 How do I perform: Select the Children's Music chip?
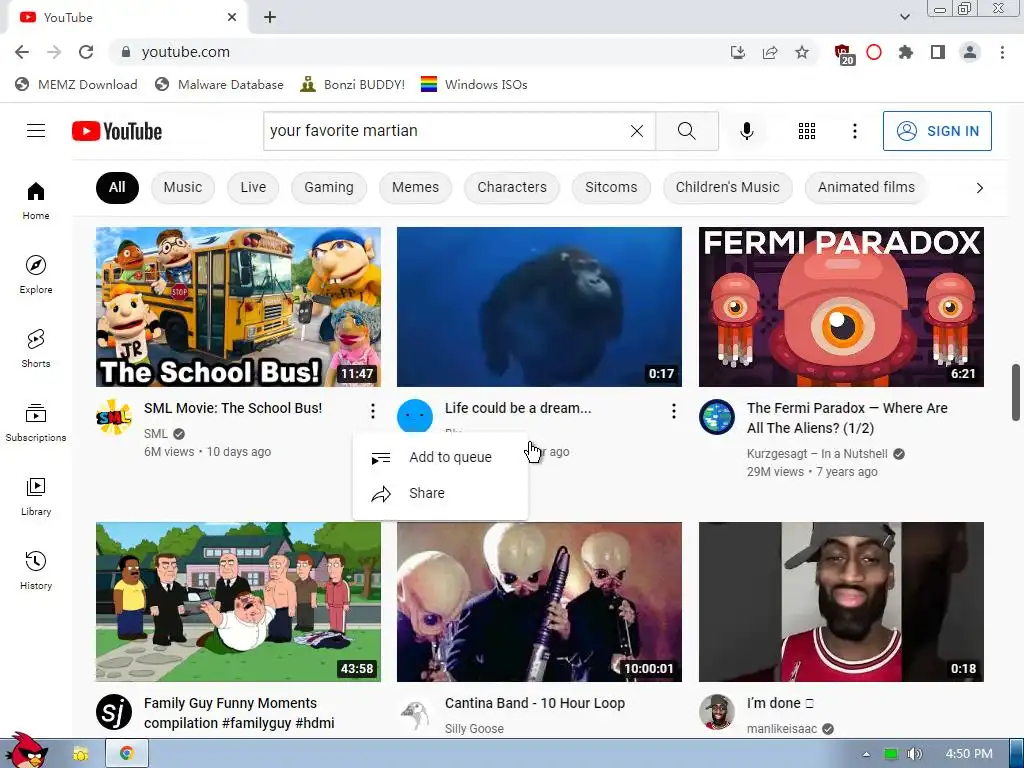(728, 187)
